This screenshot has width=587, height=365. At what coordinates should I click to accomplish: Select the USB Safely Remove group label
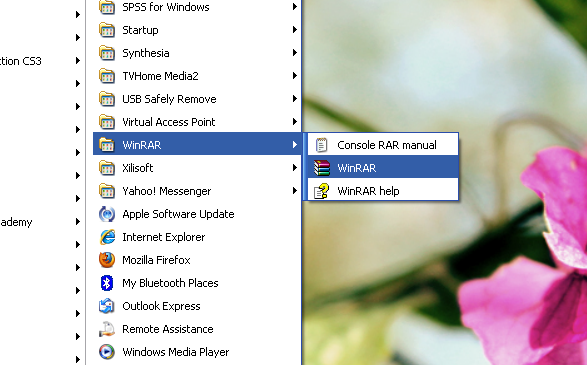(169, 99)
